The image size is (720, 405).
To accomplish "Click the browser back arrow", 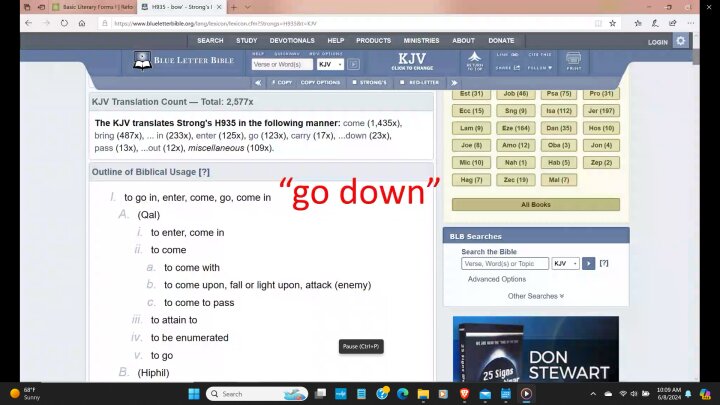I will (x=28, y=23).
